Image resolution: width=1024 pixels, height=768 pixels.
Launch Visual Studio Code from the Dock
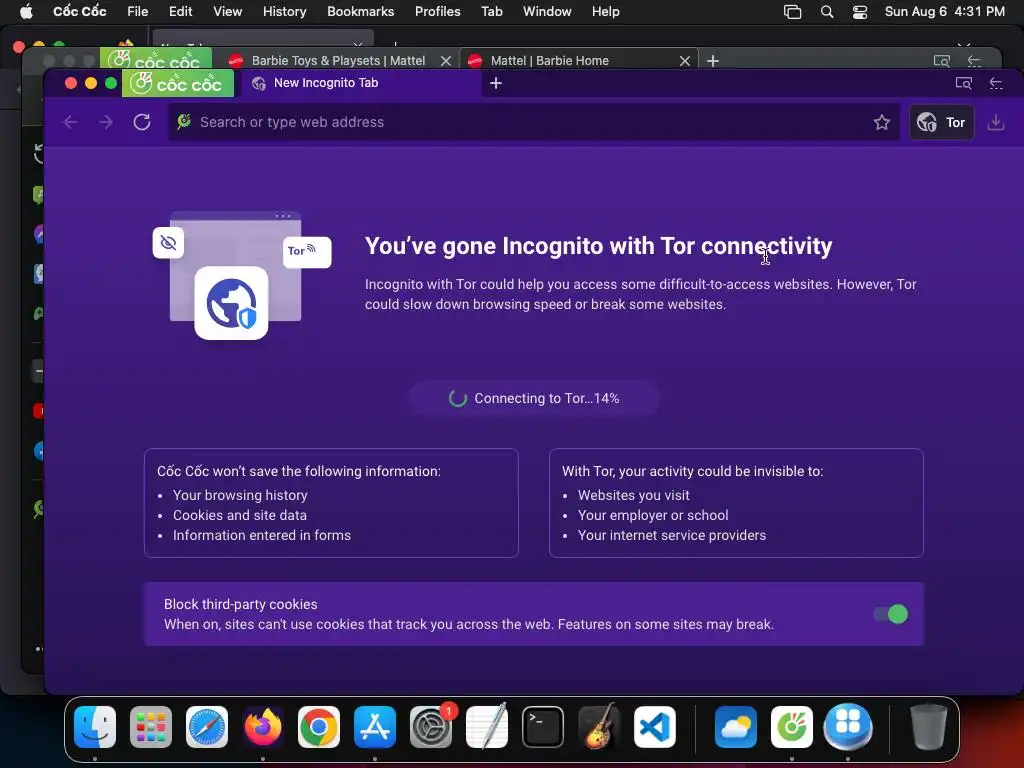[654, 727]
